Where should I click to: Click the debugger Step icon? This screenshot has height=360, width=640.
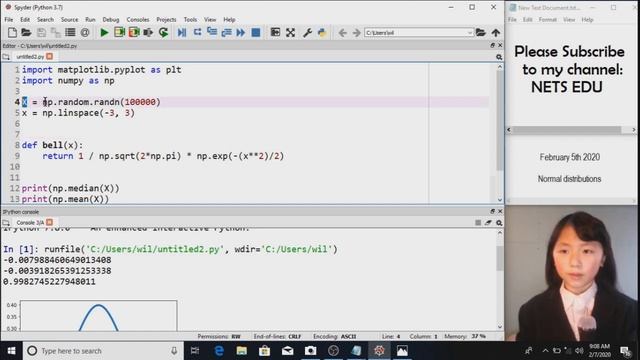(197, 32)
